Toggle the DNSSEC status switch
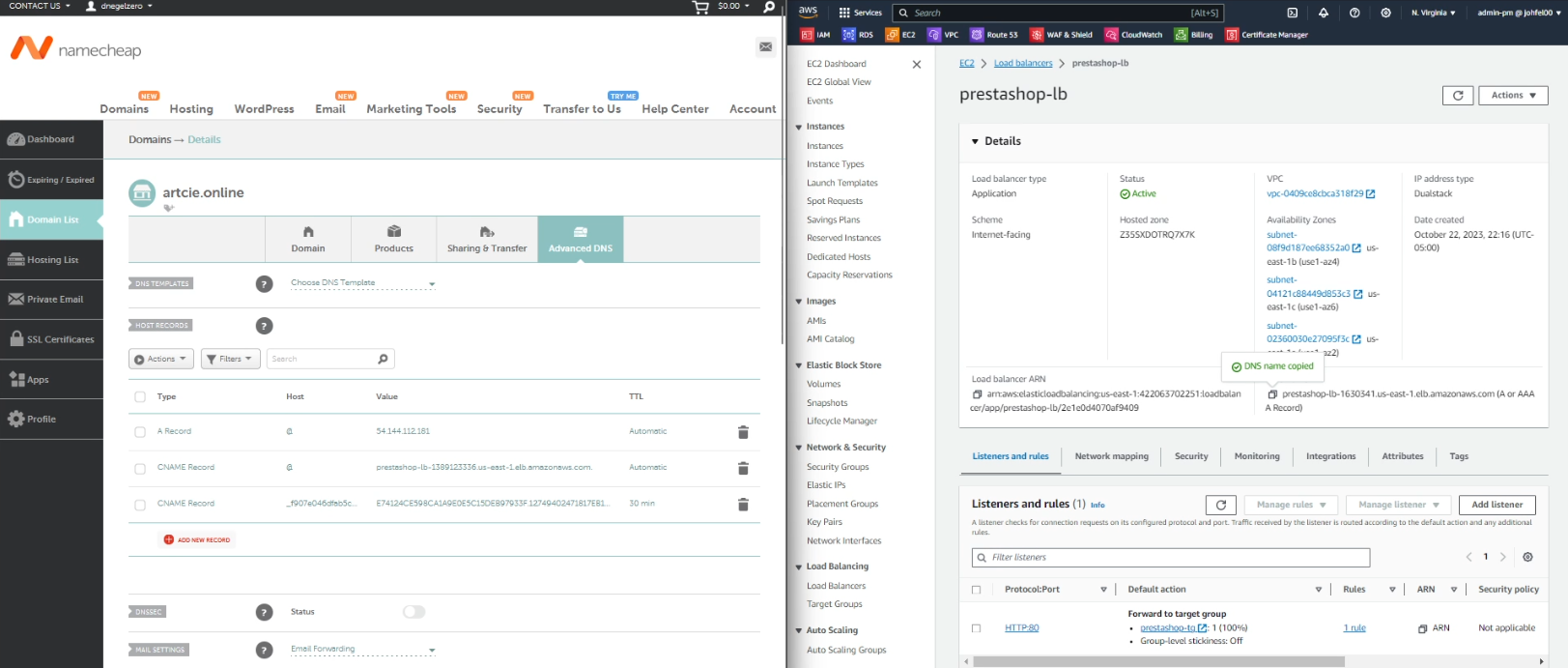The image size is (1568, 668). [413, 612]
